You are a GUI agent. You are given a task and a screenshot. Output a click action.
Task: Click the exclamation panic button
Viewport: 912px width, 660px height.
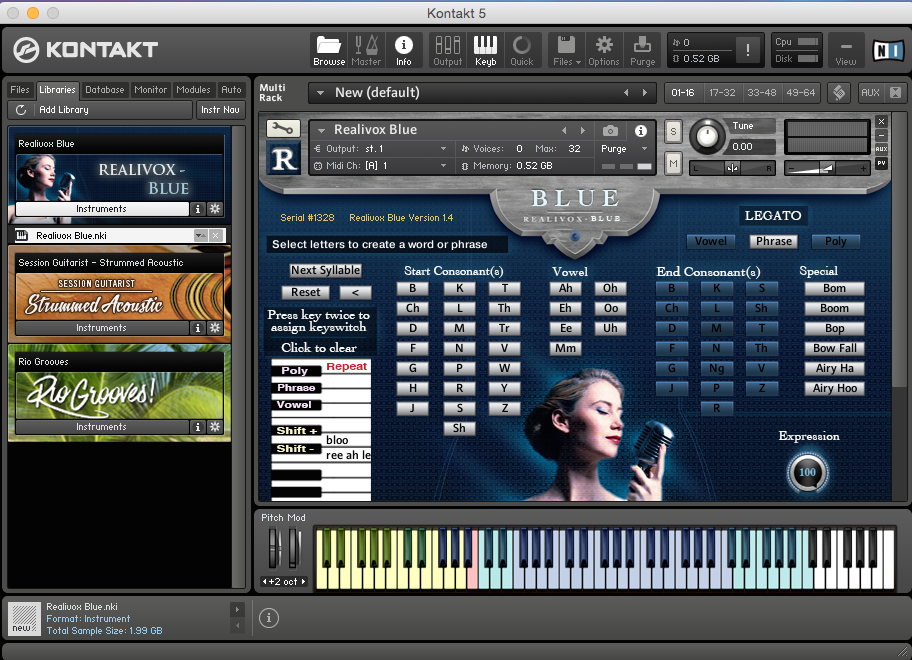747,50
